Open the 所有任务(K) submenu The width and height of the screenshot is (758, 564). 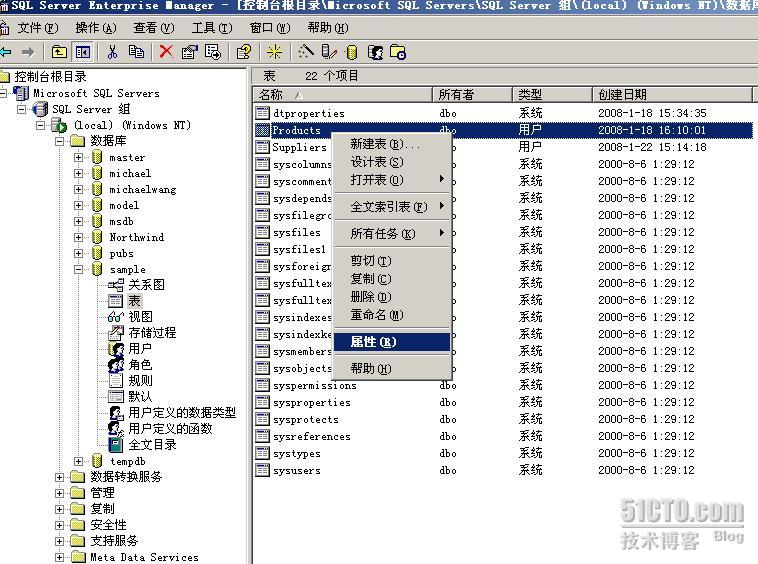click(x=392, y=234)
